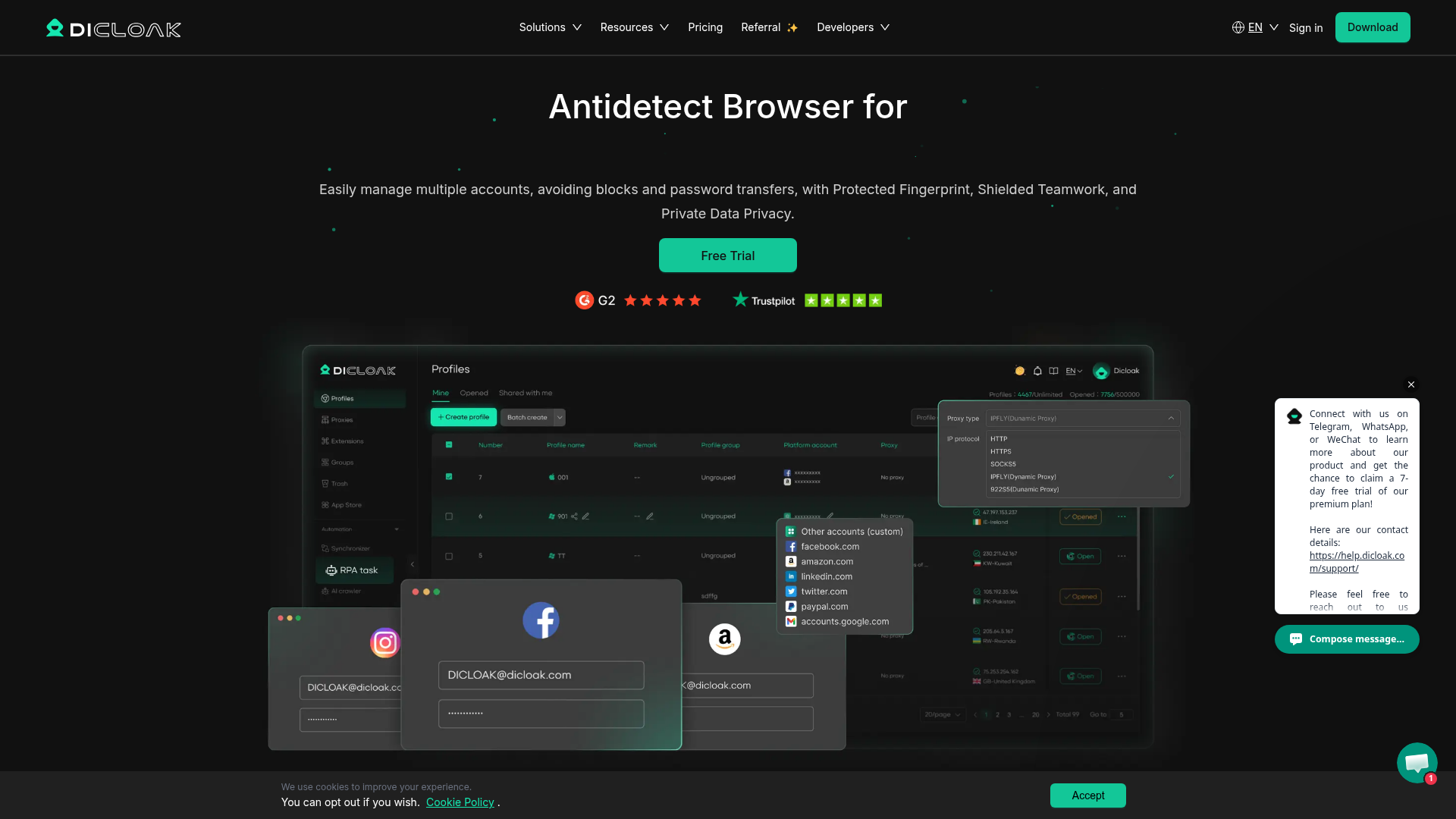Image resolution: width=1456 pixels, height=819 pixels.
Task: Open the Batch create dropdown arrow
Action: click(x=560, y=417)
